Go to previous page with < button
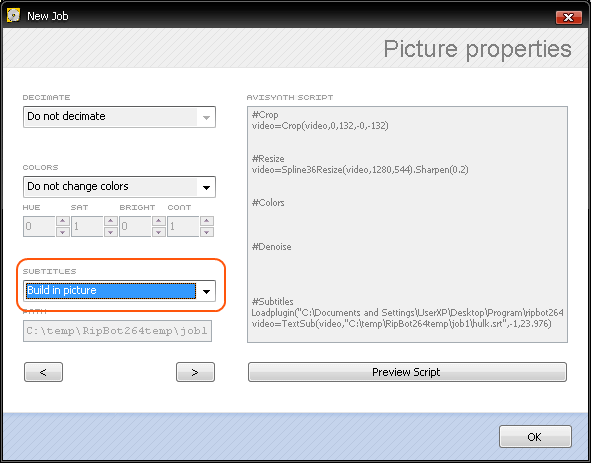Viewport: 591px width, 463px height. click(x=43, y=372)
